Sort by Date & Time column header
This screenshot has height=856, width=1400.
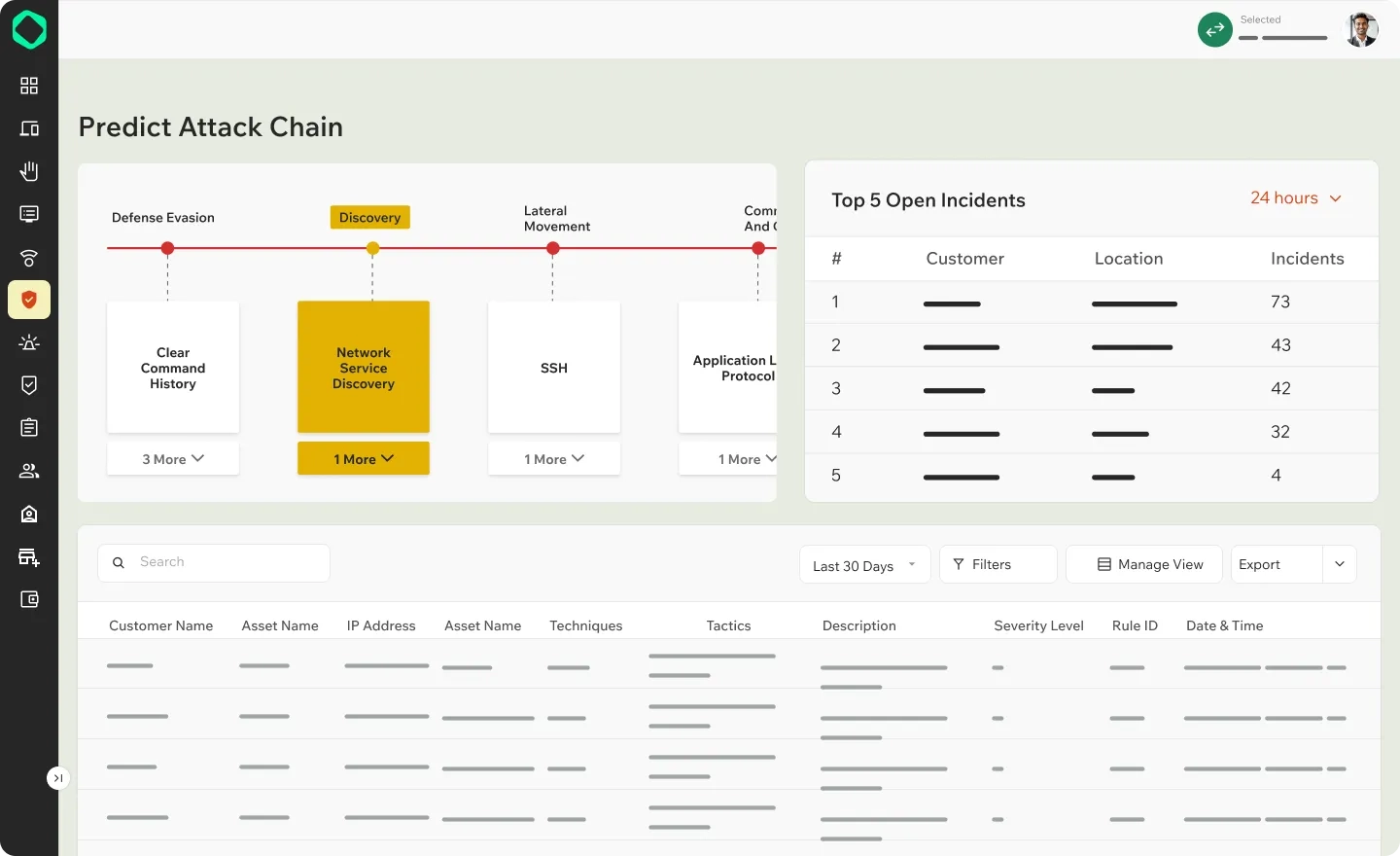[x=1225, y=626]
